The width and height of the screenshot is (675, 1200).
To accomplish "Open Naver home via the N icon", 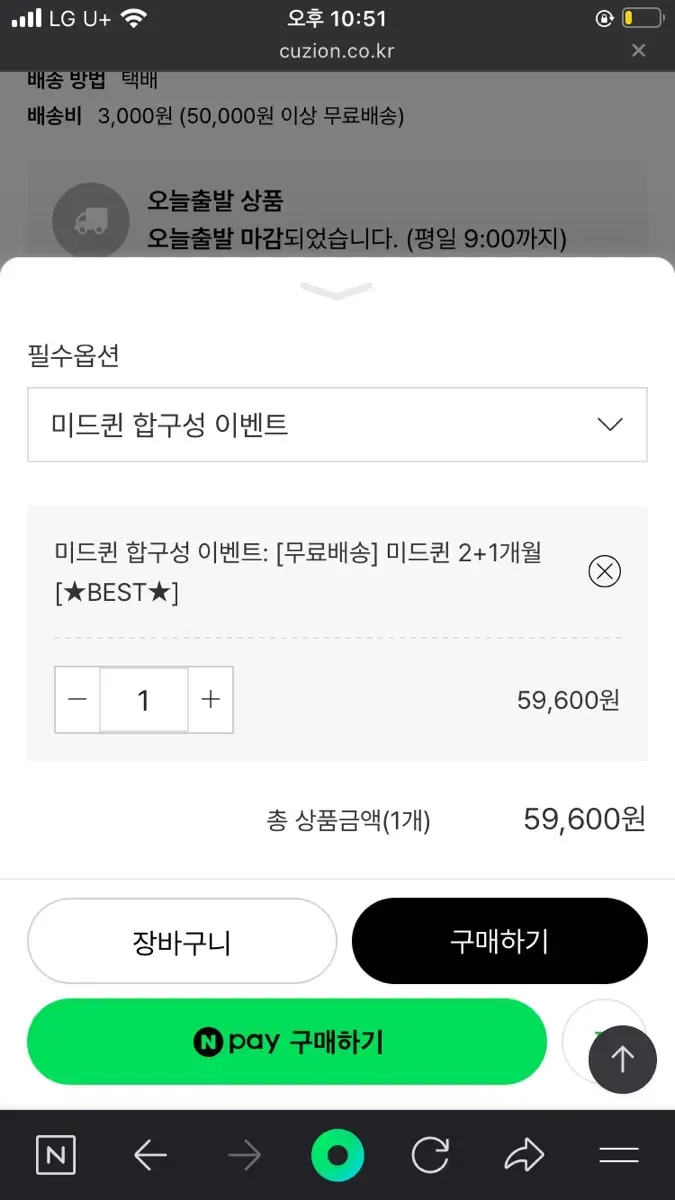I will coord(56,1156).
